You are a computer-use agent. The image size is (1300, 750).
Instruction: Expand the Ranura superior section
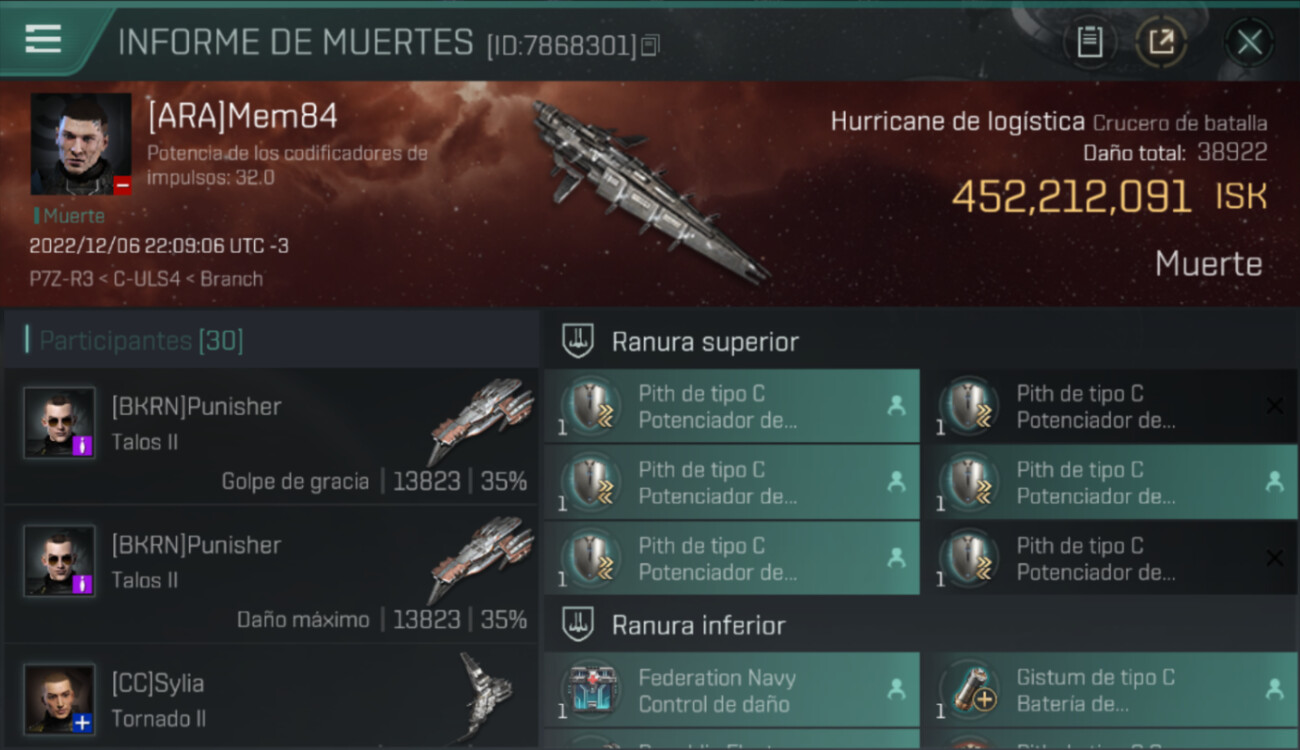click(705, 342)
